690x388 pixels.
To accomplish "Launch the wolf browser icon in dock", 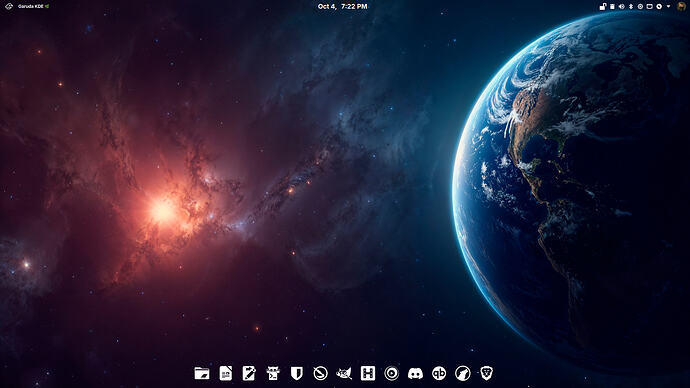I will [x=462, y=373].
